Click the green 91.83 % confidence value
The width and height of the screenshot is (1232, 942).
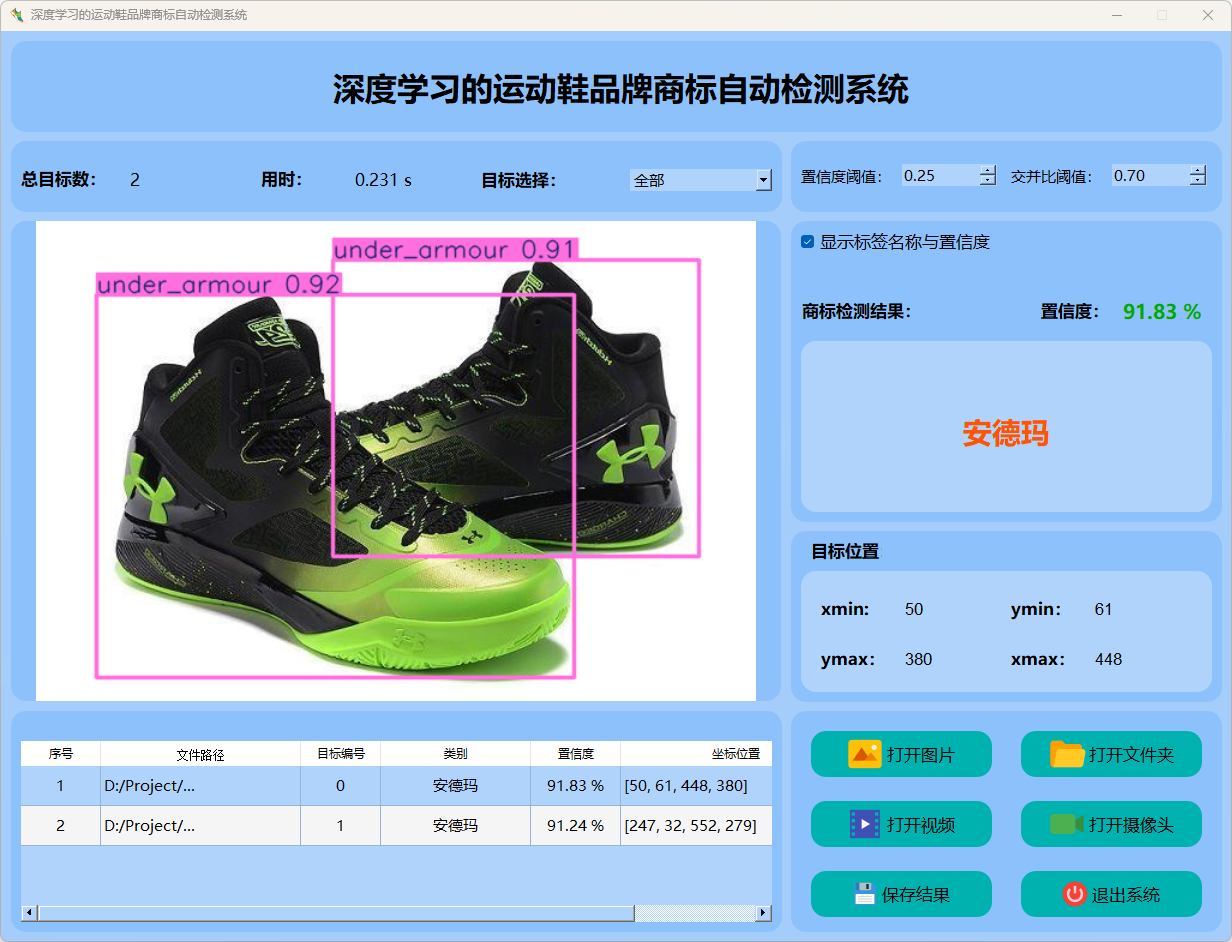(x=1161, y=312)
